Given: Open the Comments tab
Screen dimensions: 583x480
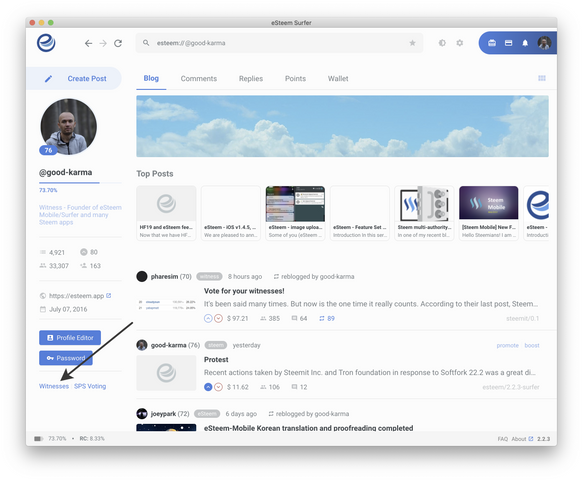Looking at the screenshot, I should point(199,78).
